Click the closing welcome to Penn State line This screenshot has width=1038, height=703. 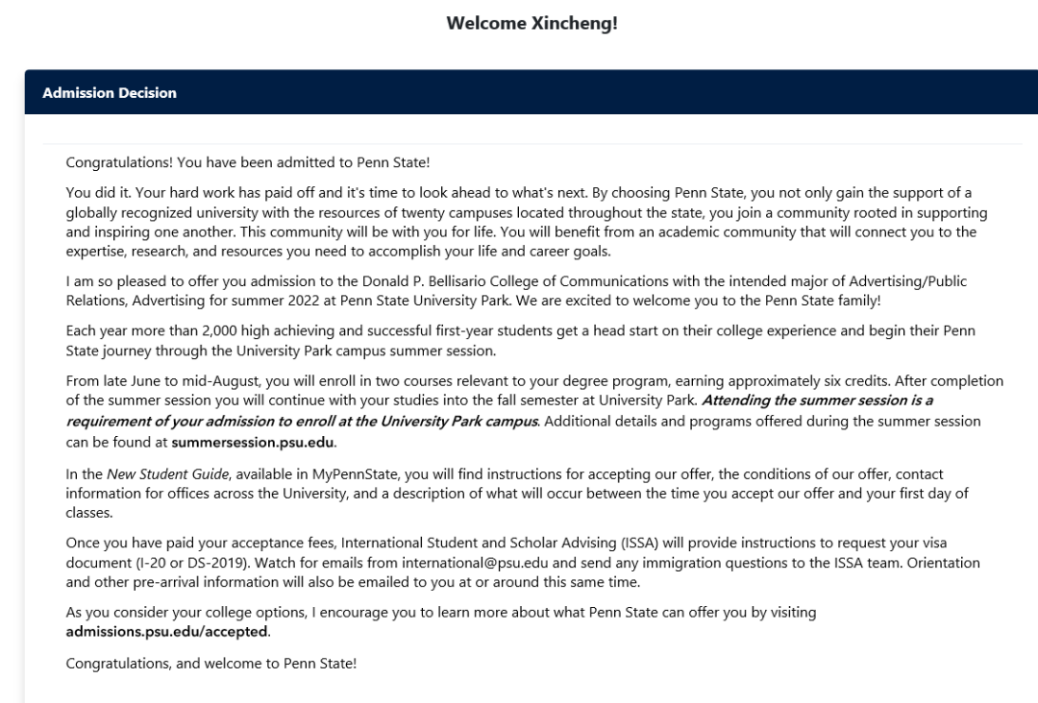pos(211,663)
